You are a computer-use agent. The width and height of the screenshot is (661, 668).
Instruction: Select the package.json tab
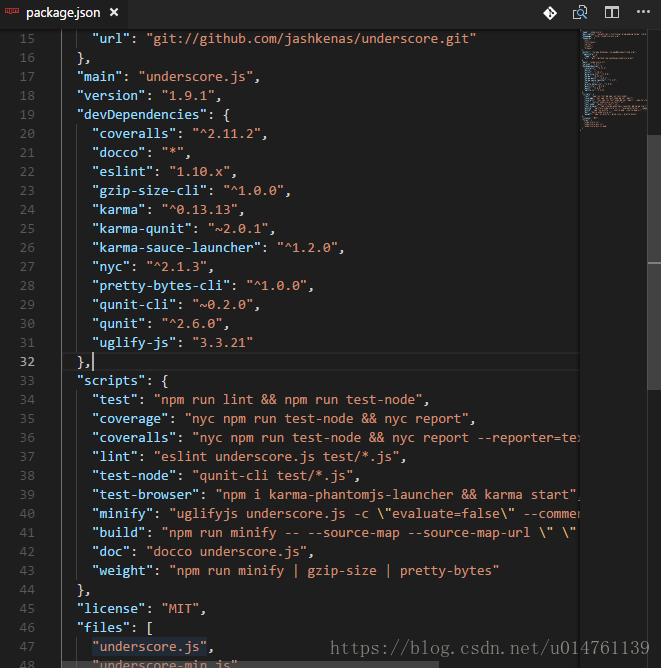coord(63,13)
